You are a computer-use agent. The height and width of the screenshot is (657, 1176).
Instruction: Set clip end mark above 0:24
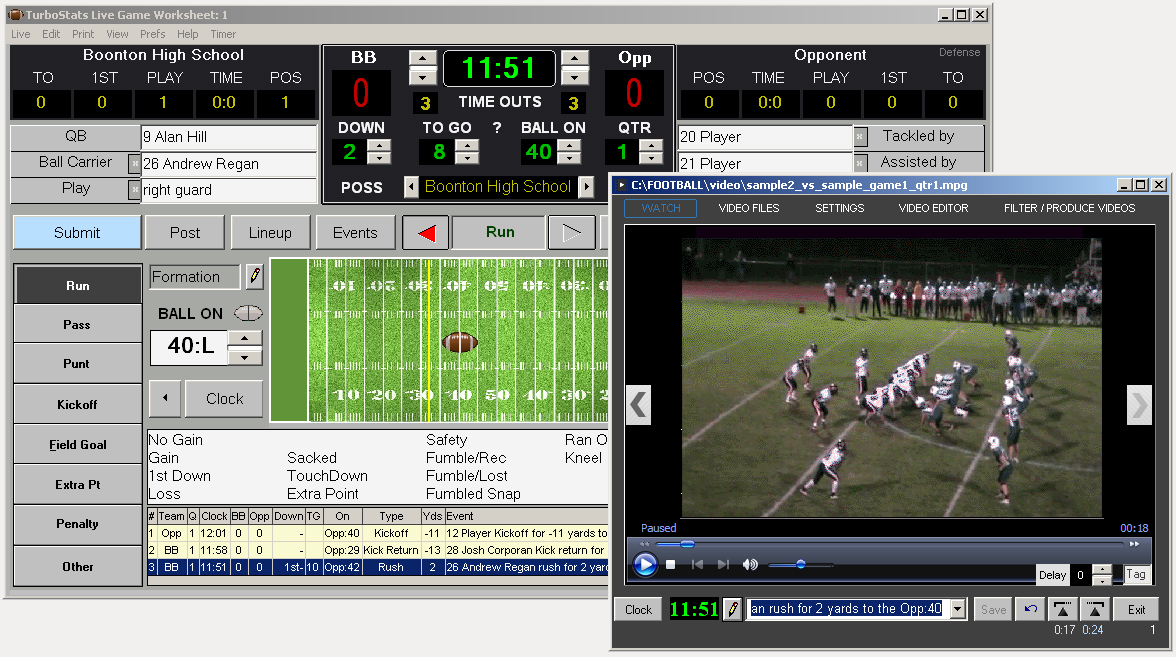coord(1095,609)
